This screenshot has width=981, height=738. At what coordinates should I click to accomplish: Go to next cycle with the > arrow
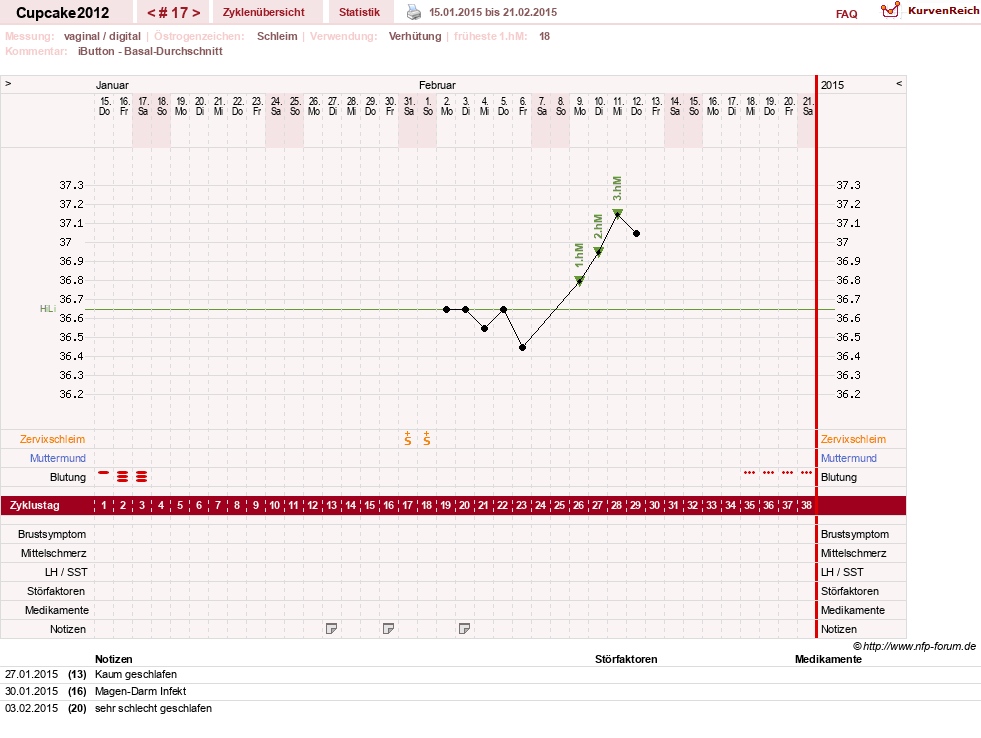click(196, 13)
